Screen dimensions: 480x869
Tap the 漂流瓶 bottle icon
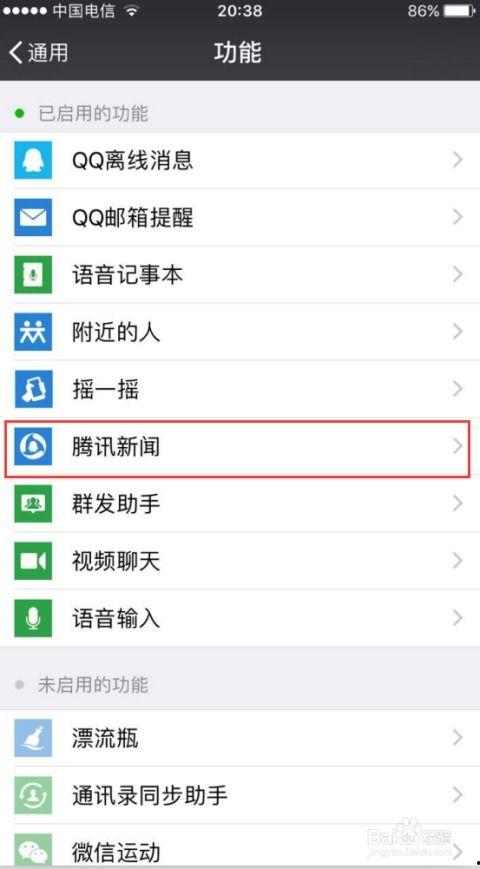[33, 738]
